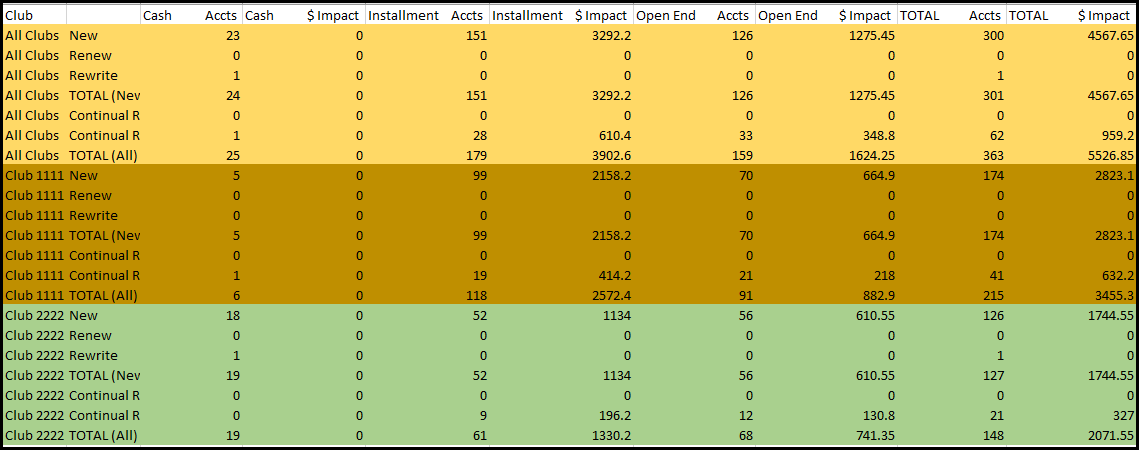Click the Club column header cell
Screen dimensions: 1139x450
pos(34,16)
